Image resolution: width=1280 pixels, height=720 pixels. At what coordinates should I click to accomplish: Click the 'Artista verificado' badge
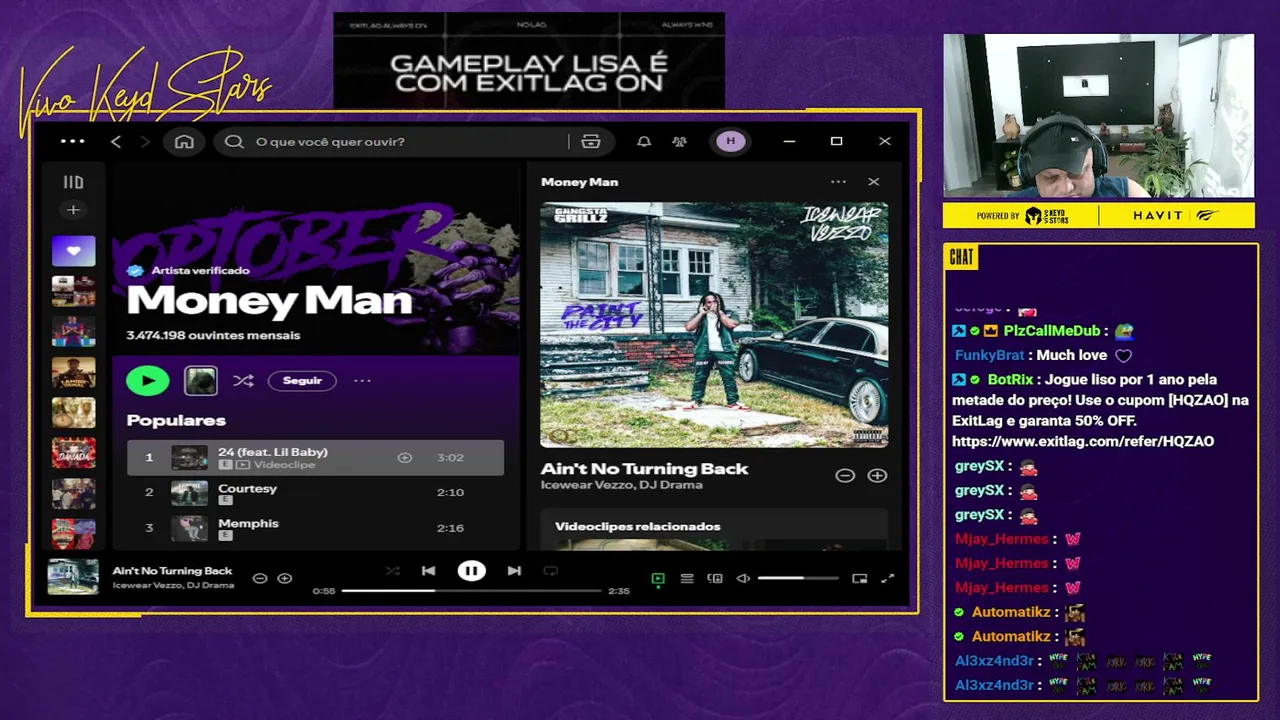tap(188, 270)
